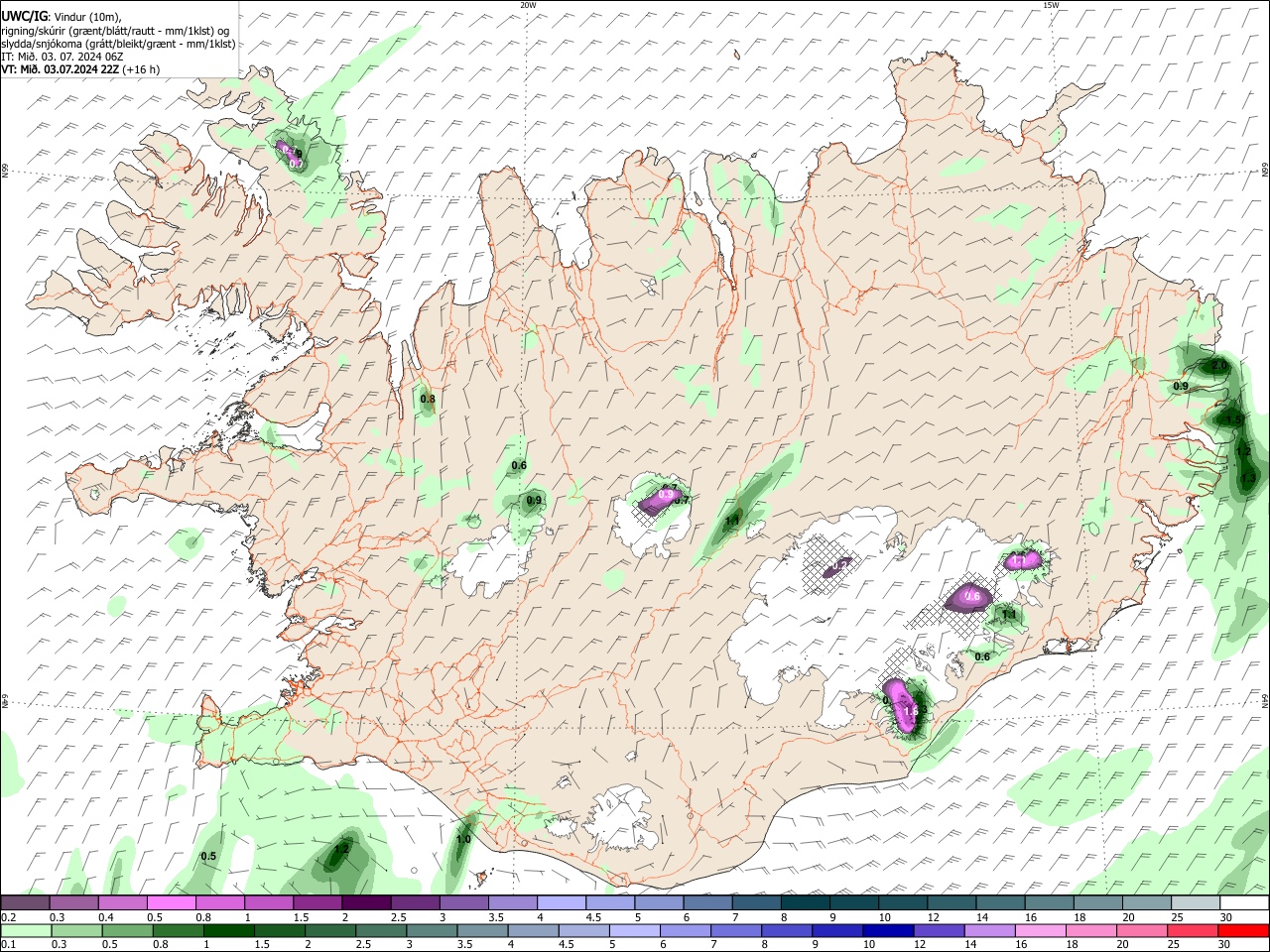
Task: Click the 'UWC/IG: Vindur (10m)' title text
Action: [x=61, y=16]
